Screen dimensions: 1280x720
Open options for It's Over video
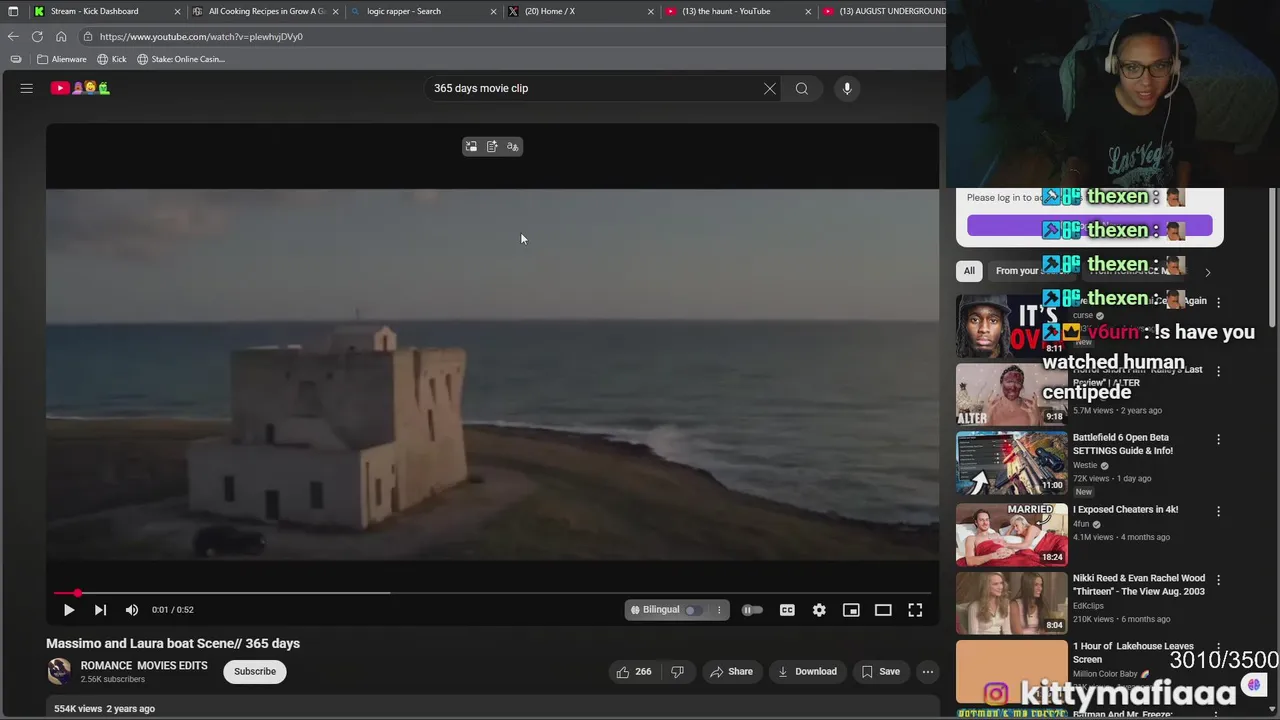click(1218, 302)
